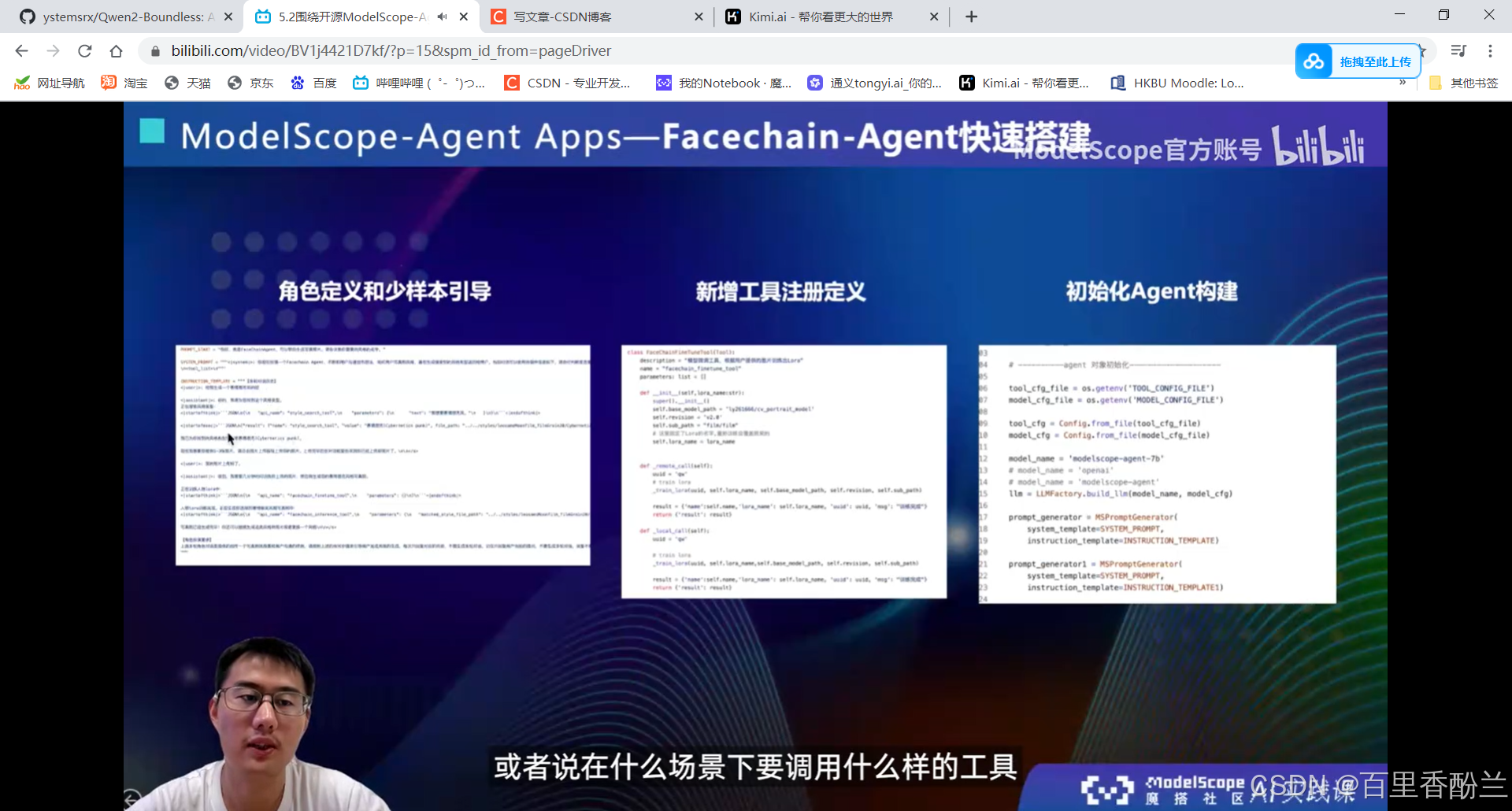This screenshot has width=1512, height=811.
Task: Open the 百度 bookmark
Action: coord(313,83)
